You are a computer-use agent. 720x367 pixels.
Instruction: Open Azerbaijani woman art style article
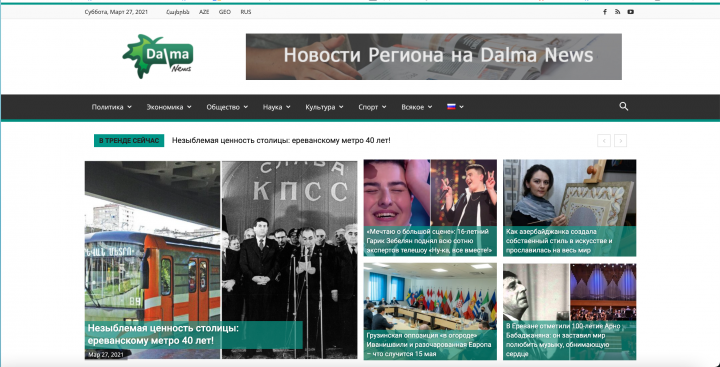coord(559,241)
